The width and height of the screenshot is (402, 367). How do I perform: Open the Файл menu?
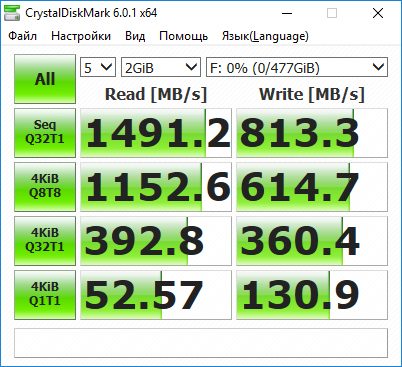[x=22, y=36]
